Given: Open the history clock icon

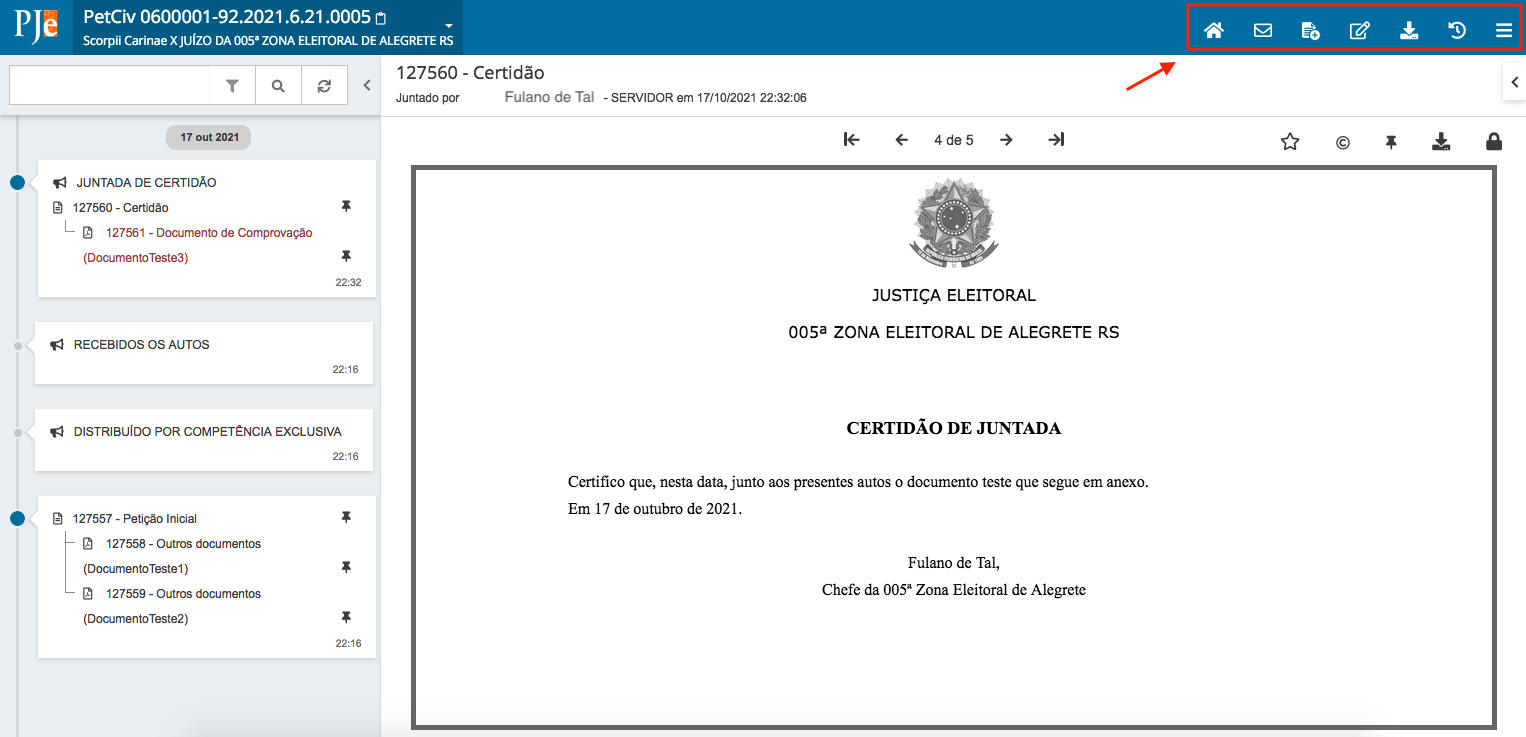Looking at the screenshot, I should (x=1457, y=30).
